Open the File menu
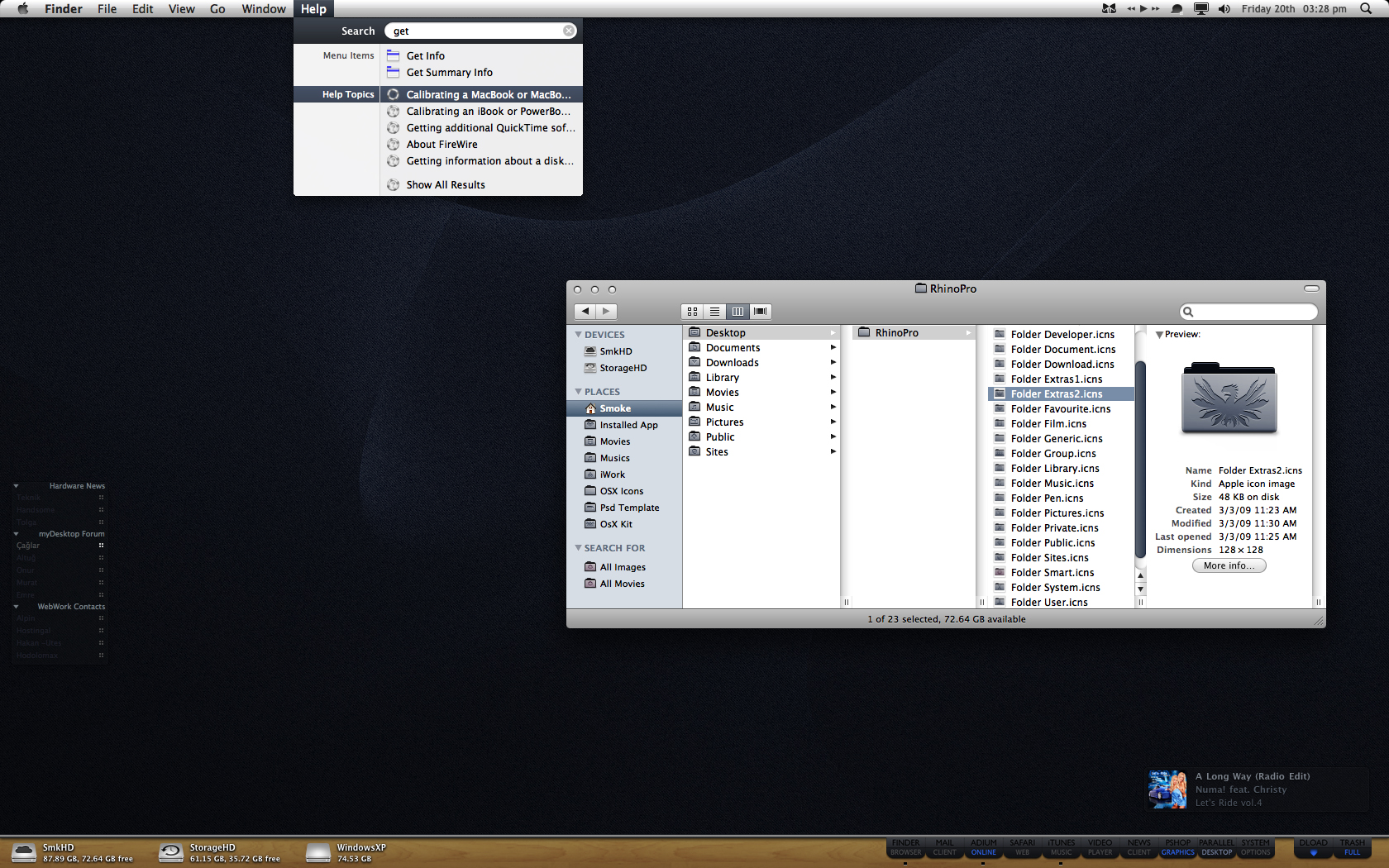The image size is (1389, 868). (x=107, y=9)
